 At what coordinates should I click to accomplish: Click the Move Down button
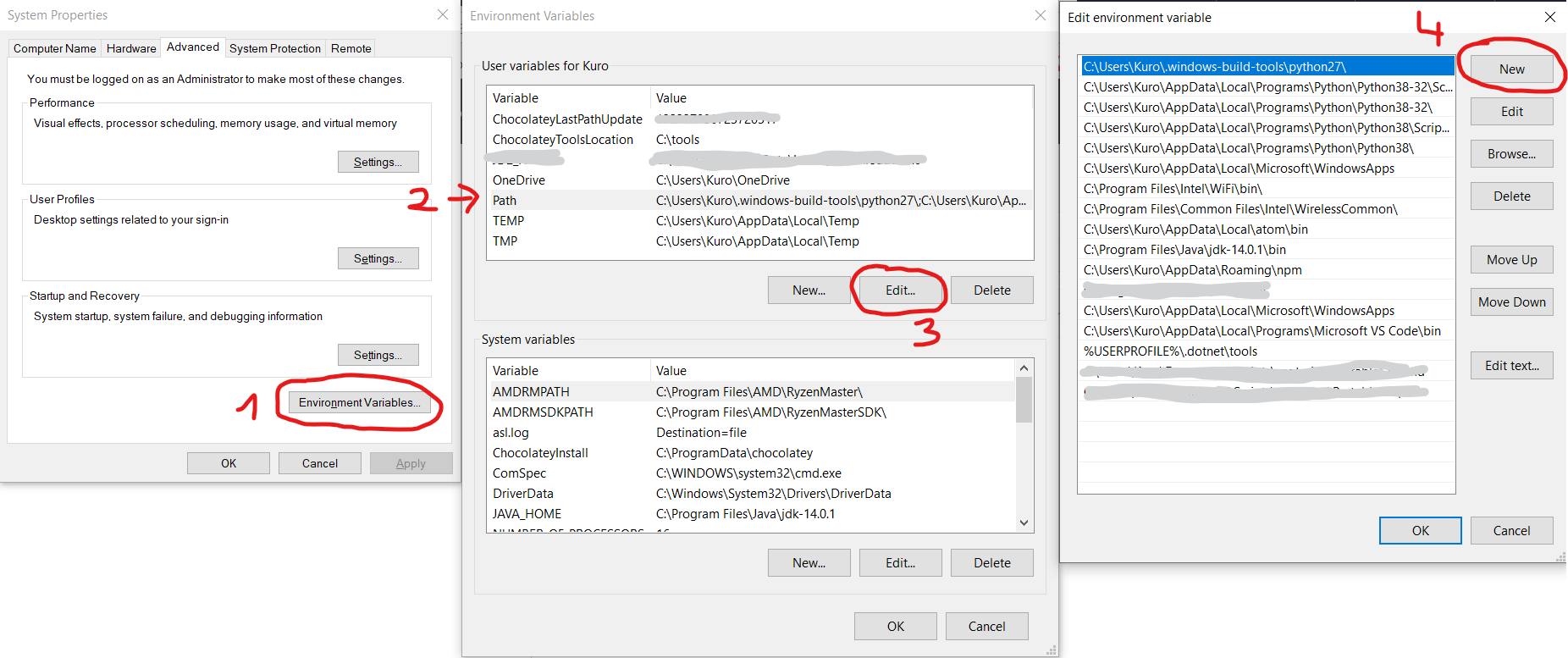coord(1511,301)
